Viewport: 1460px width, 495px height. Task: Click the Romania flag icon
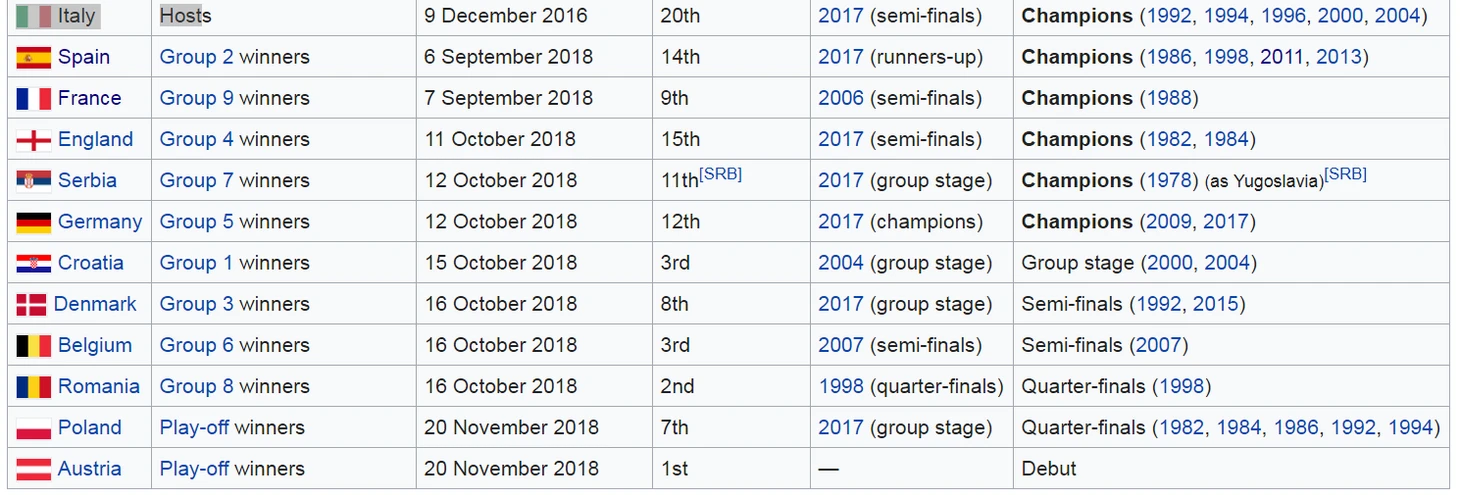(x=33, y=387)
